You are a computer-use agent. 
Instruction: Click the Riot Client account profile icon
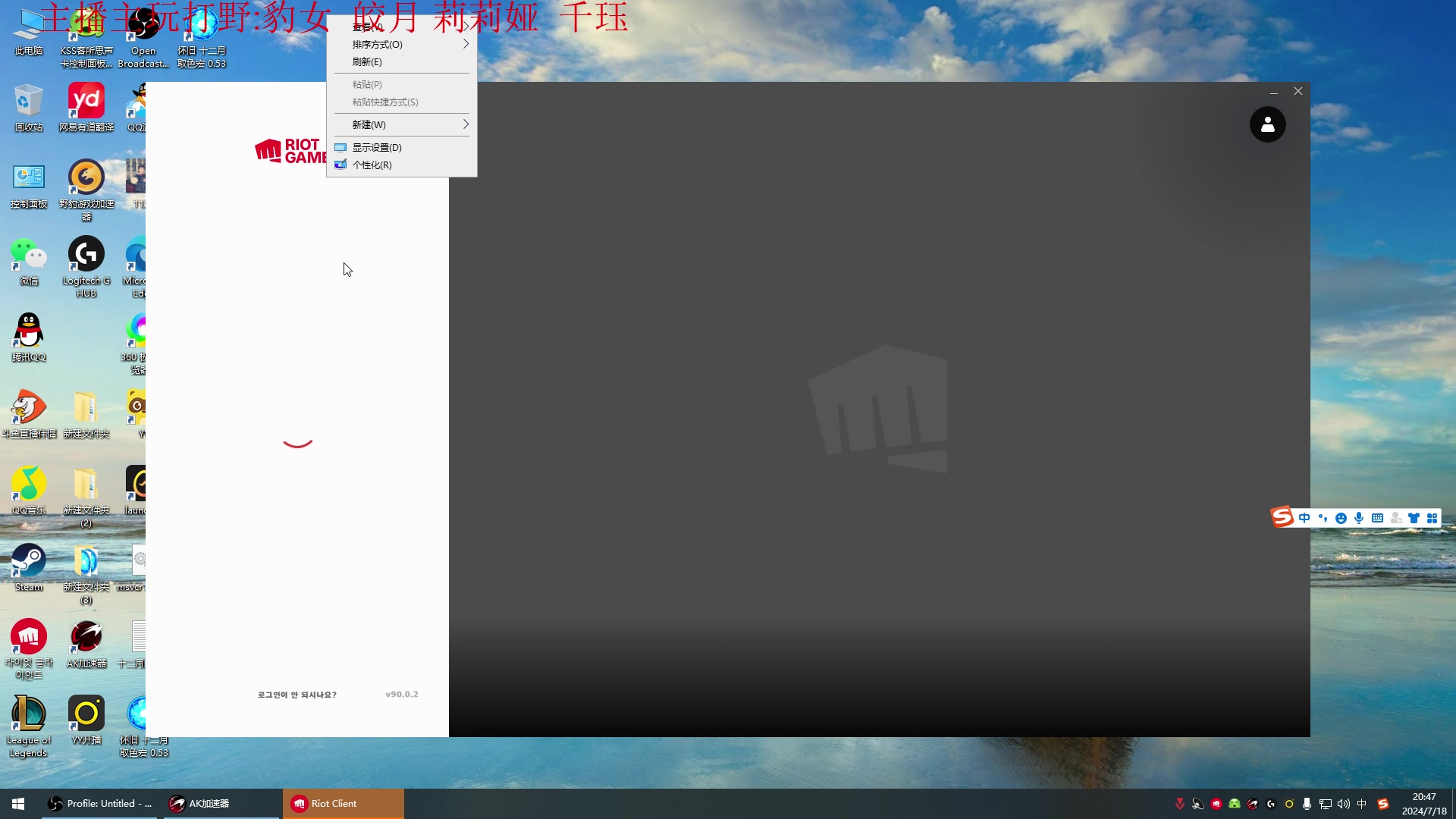coord(1267,124)
